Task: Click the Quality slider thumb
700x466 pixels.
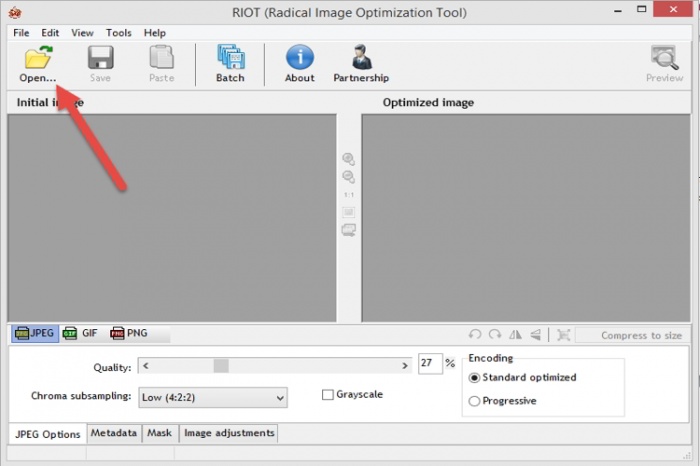Action: [x=221, y=366]
